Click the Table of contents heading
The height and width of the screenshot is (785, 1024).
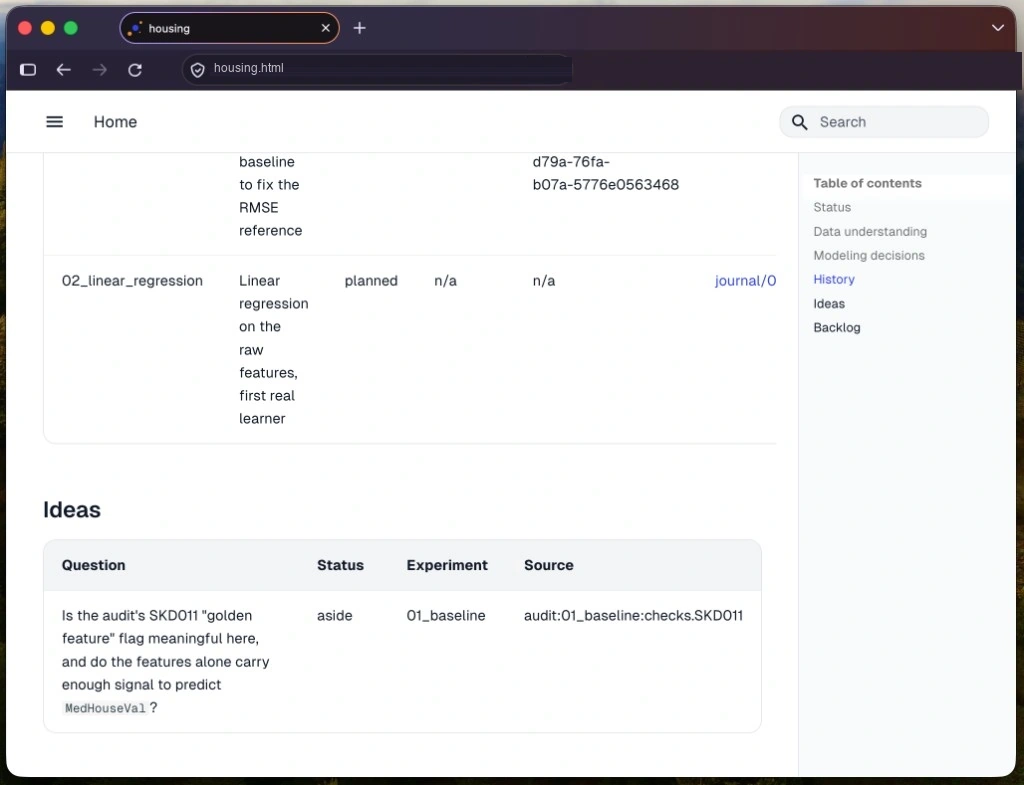867,184
